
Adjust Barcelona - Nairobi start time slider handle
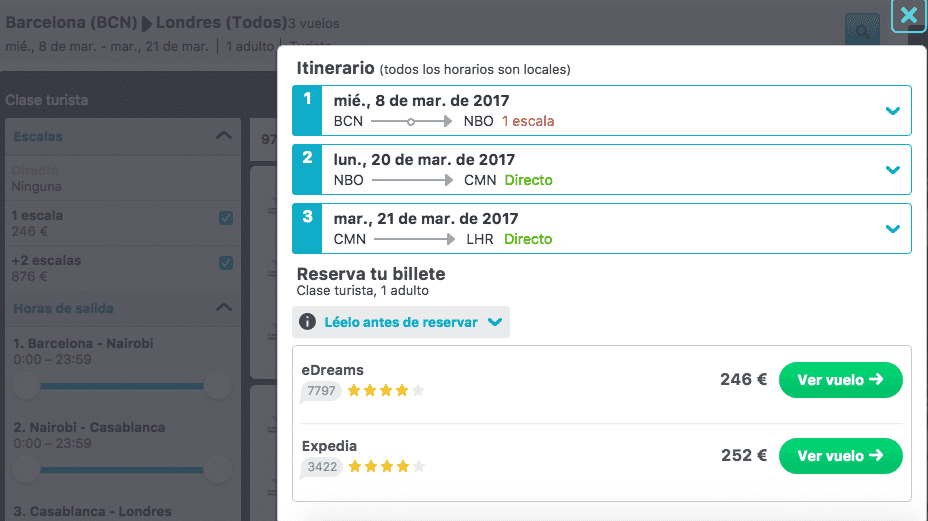26,385
